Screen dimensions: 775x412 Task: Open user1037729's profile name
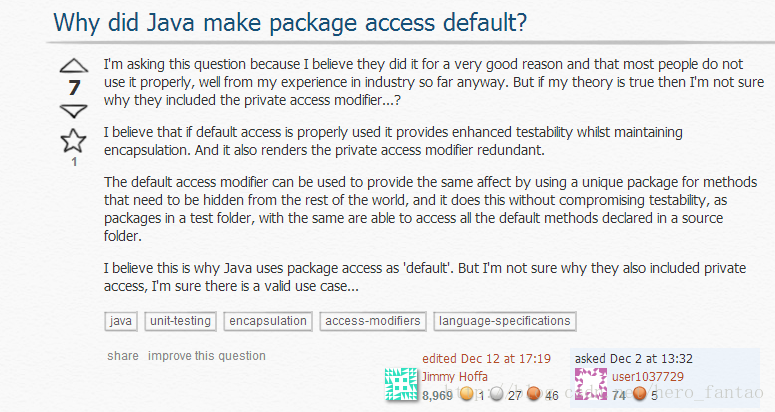click(647, 376)
